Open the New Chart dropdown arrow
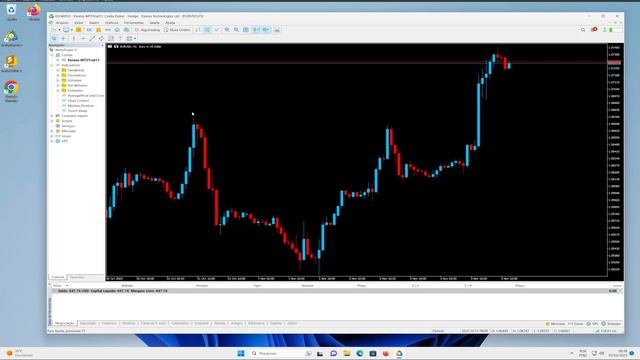This screenshot has width=640, height=360. pos(60,30)
